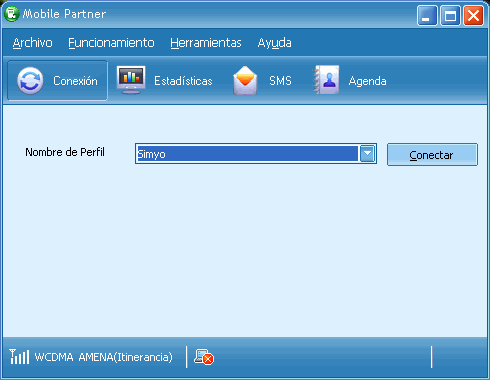Open the Herramientas menu
The image size is (490, 380).
pyautogui.click(x=206, y=43)
